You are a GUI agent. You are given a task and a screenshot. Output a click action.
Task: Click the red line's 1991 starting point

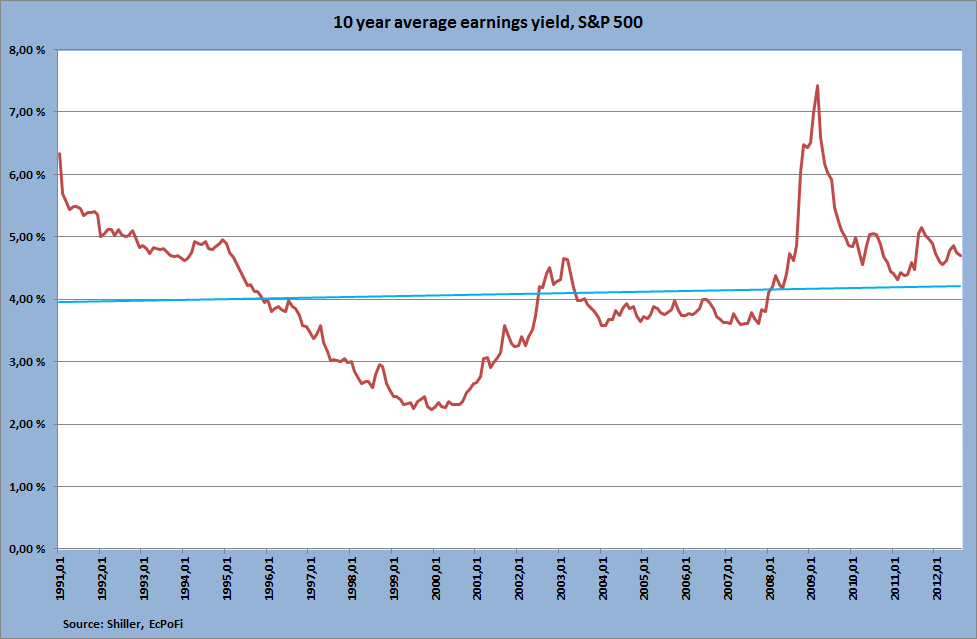click(59, 154)
